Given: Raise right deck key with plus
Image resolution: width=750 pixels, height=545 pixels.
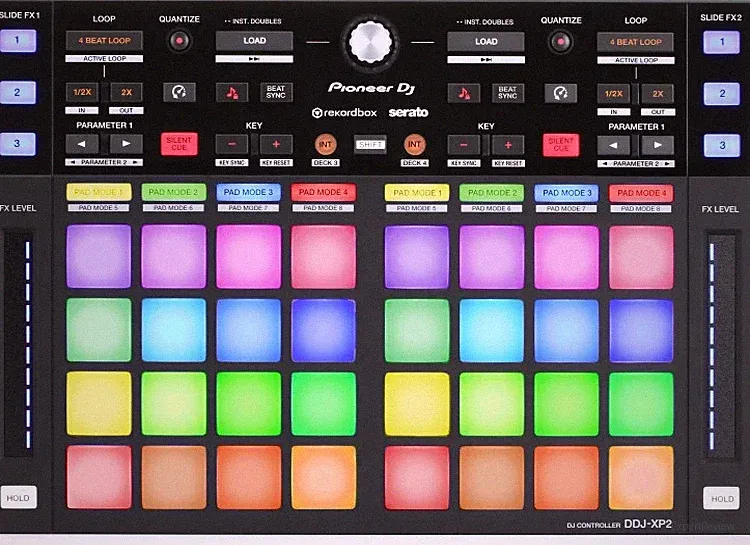Looking at the screenshot, I should point(508,145).
